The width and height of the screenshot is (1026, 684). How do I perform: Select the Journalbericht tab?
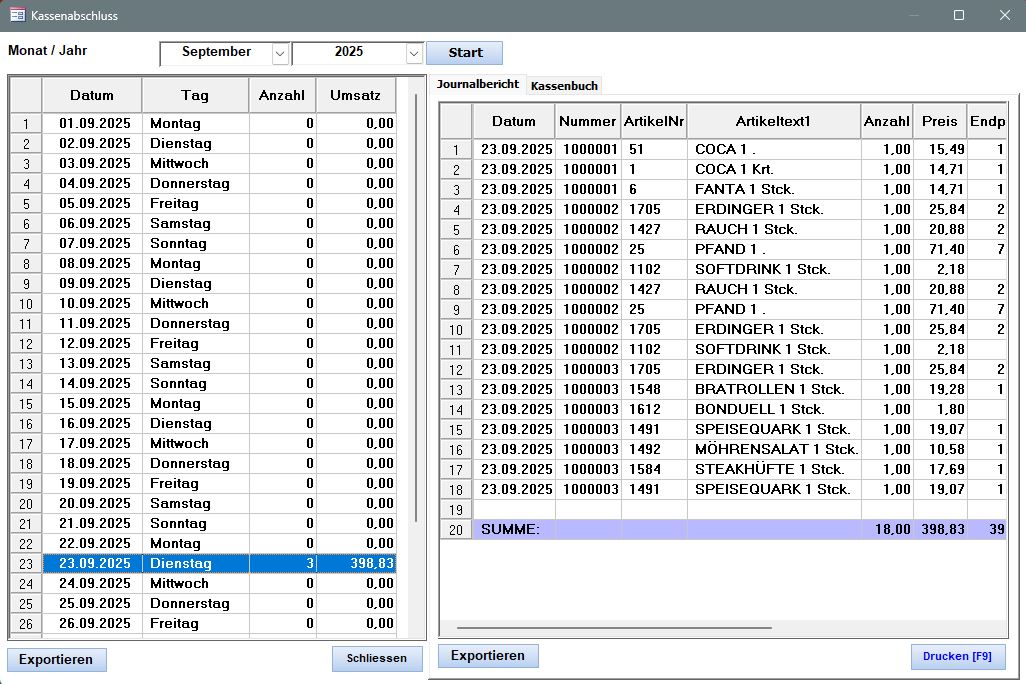point(478,85)
